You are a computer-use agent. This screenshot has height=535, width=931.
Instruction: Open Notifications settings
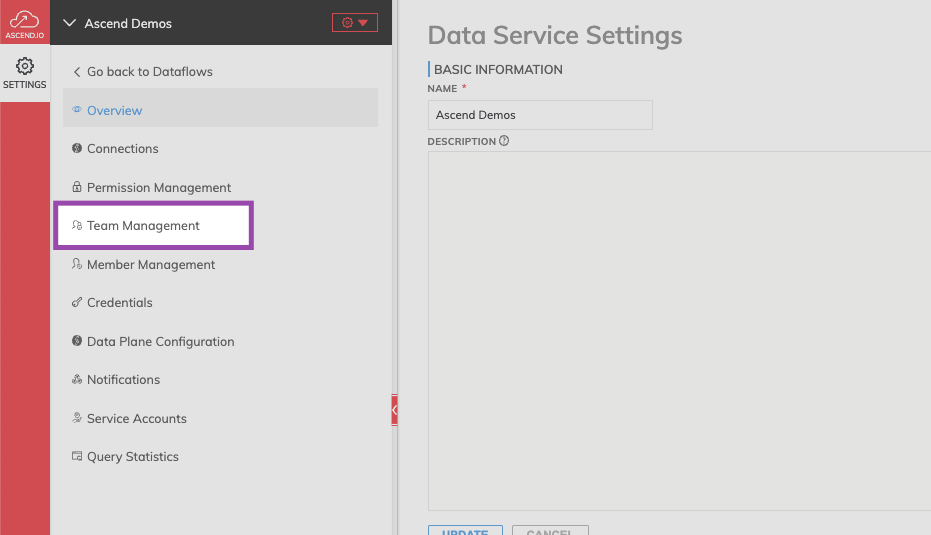coord(123,379)
